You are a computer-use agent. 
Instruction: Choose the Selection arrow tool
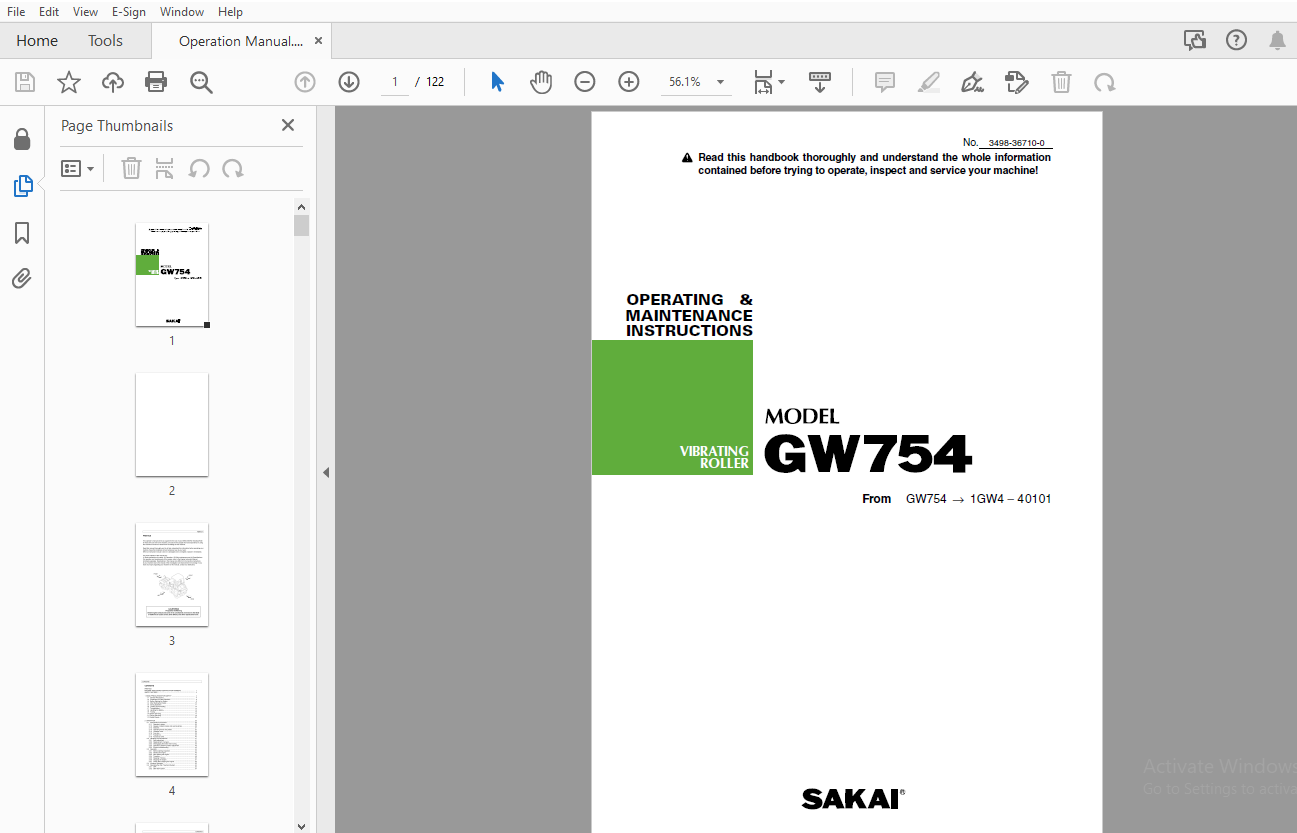497,82
